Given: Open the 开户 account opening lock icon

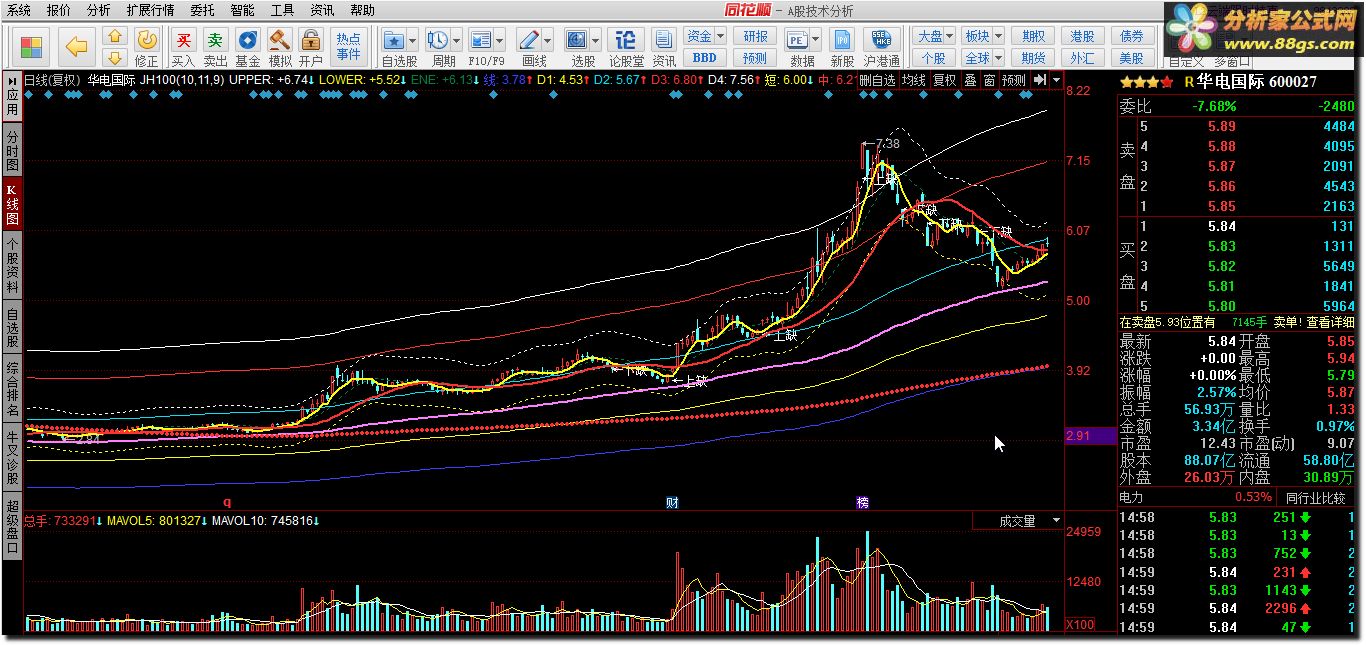Looking at the screenshot, I should 311,47.
